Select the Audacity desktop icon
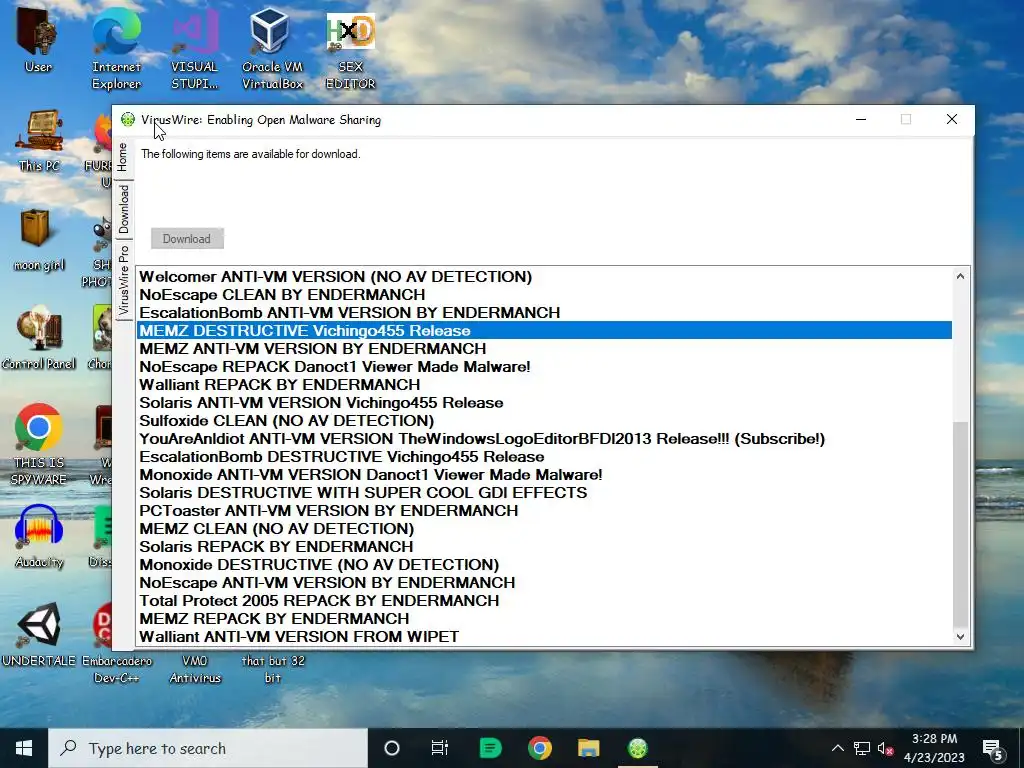 [x=39, y=537]
